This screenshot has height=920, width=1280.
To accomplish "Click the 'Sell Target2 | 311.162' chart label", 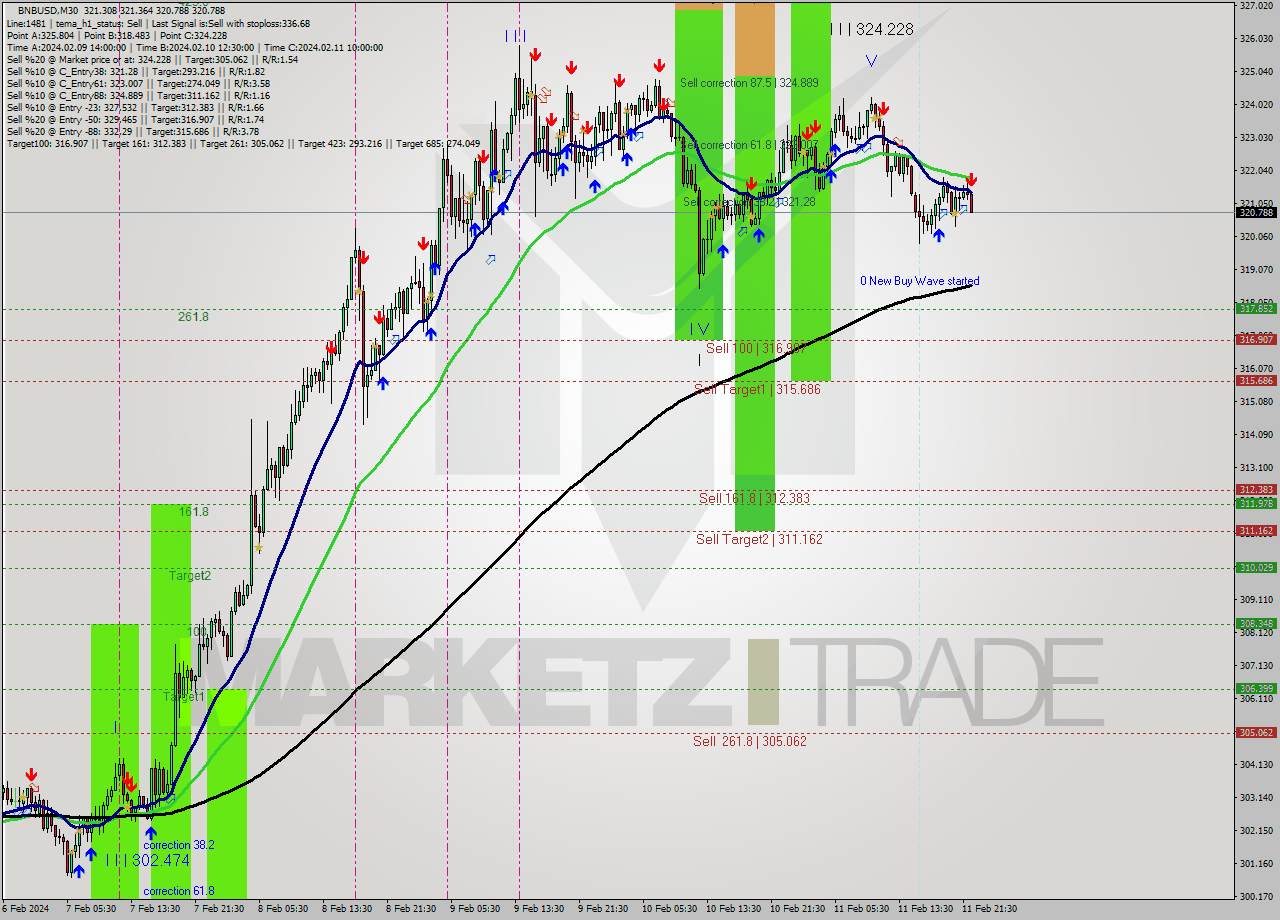I will [759, 539].
